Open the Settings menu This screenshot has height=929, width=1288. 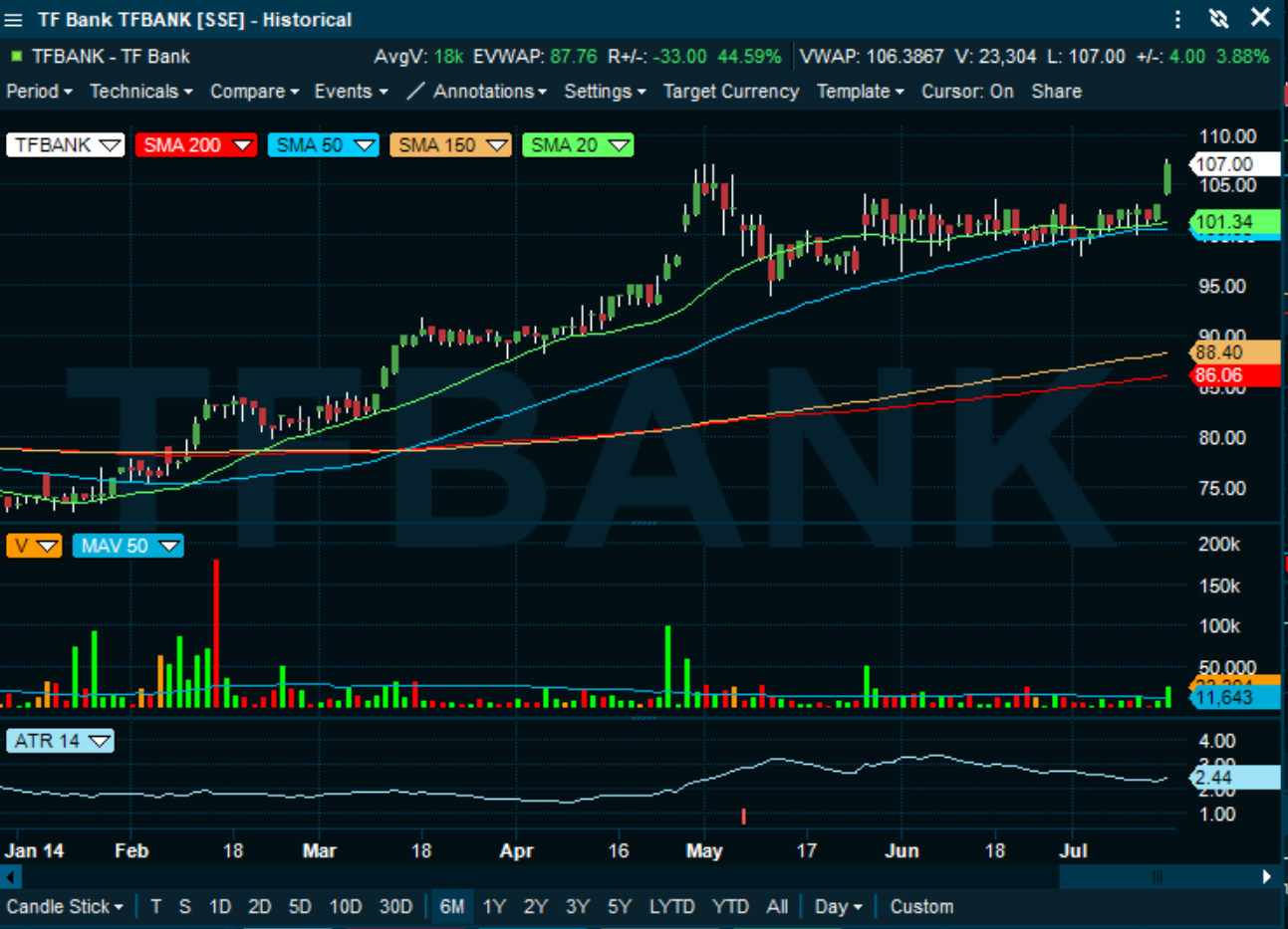coord(605,92)
